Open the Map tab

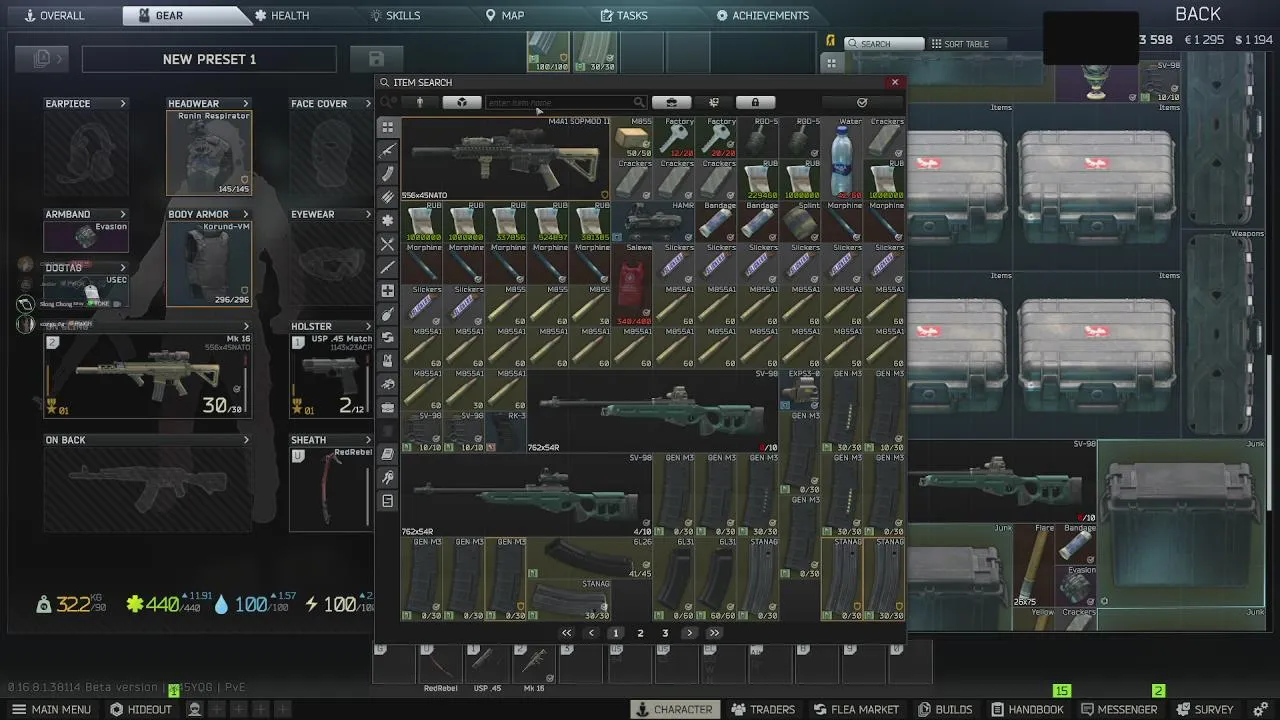(x=505, y=15)
